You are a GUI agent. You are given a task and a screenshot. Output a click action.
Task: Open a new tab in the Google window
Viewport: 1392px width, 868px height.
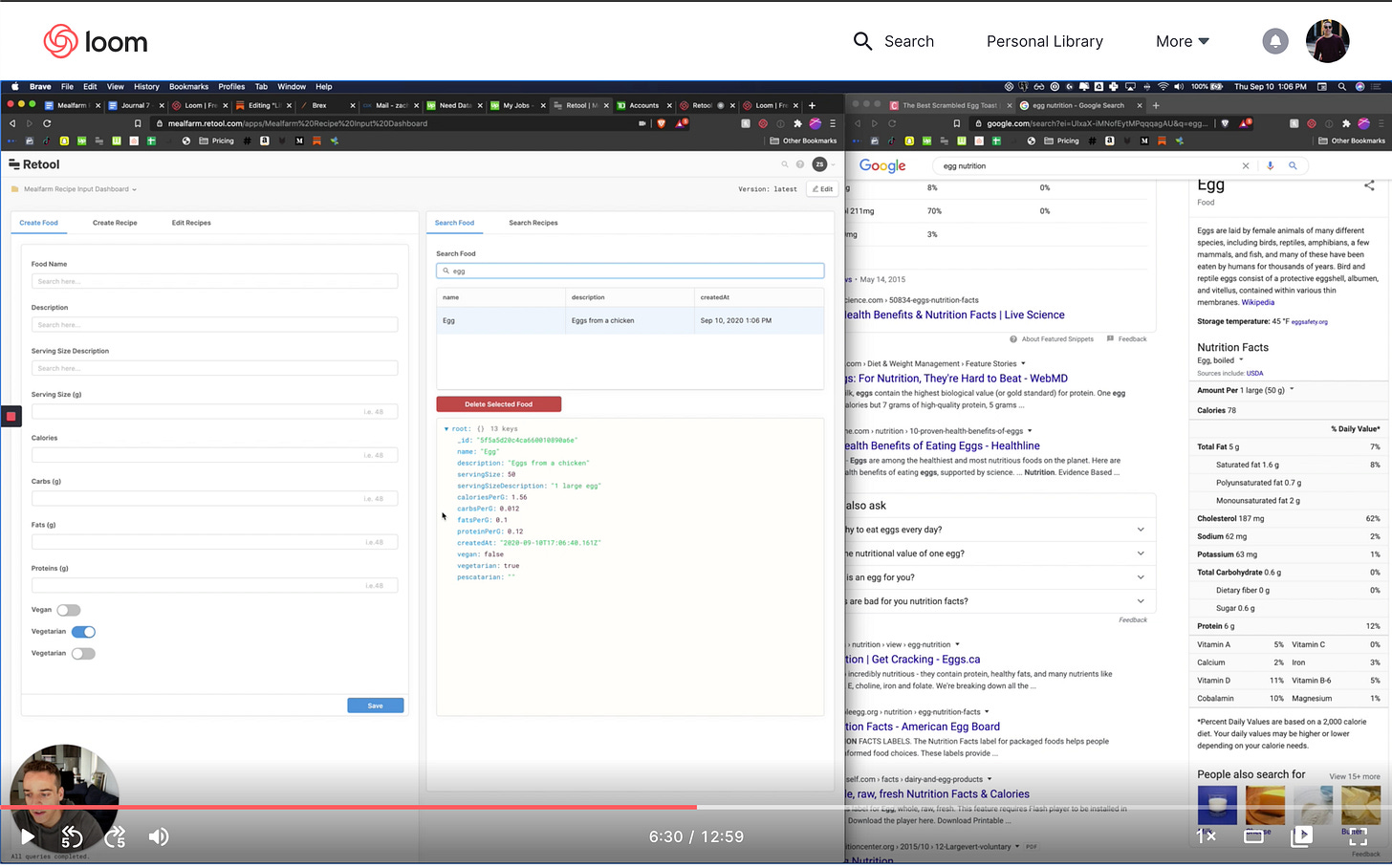click(x=1155, y=105)
